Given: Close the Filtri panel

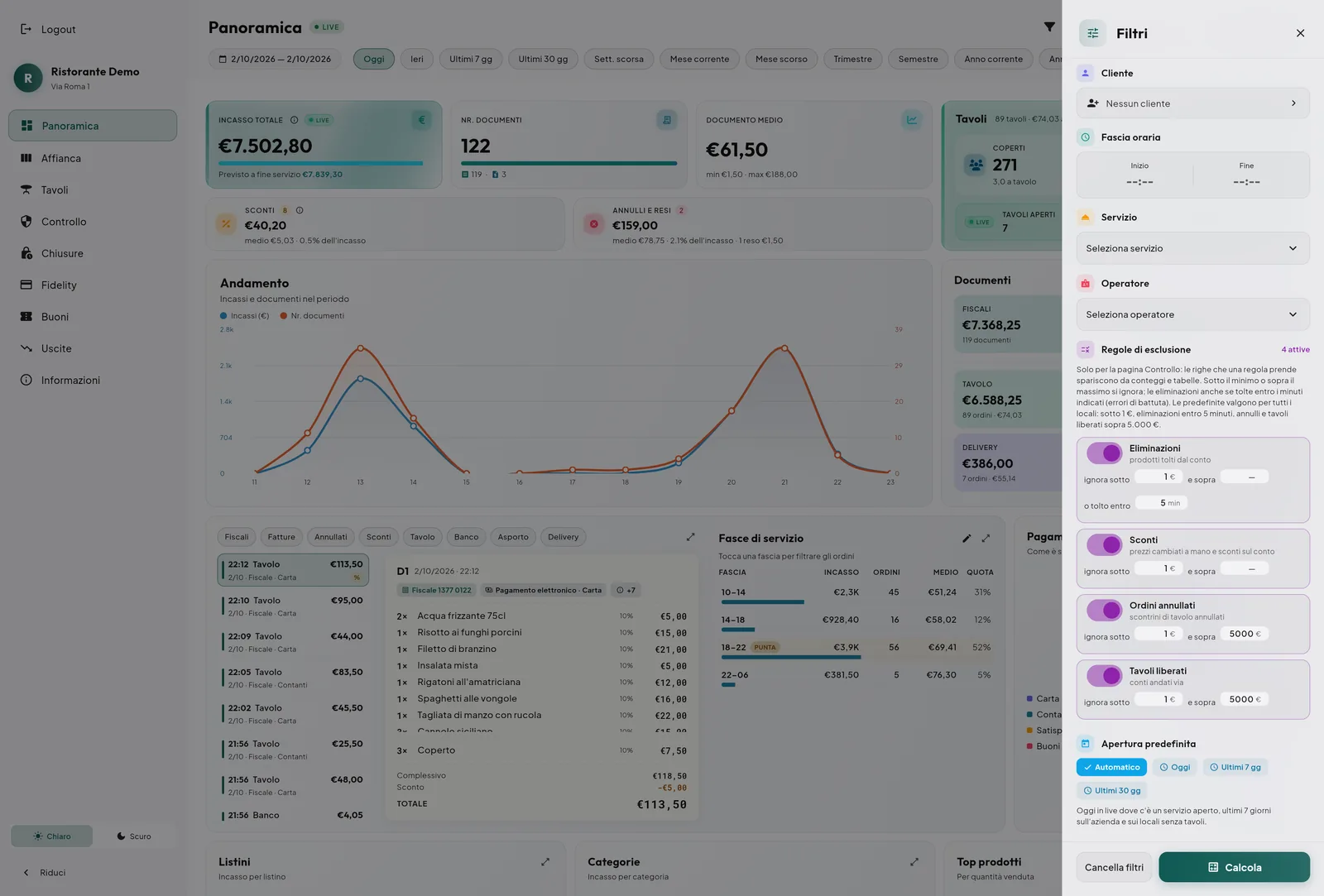Looking at the screenshot, I should (1300, 33).
